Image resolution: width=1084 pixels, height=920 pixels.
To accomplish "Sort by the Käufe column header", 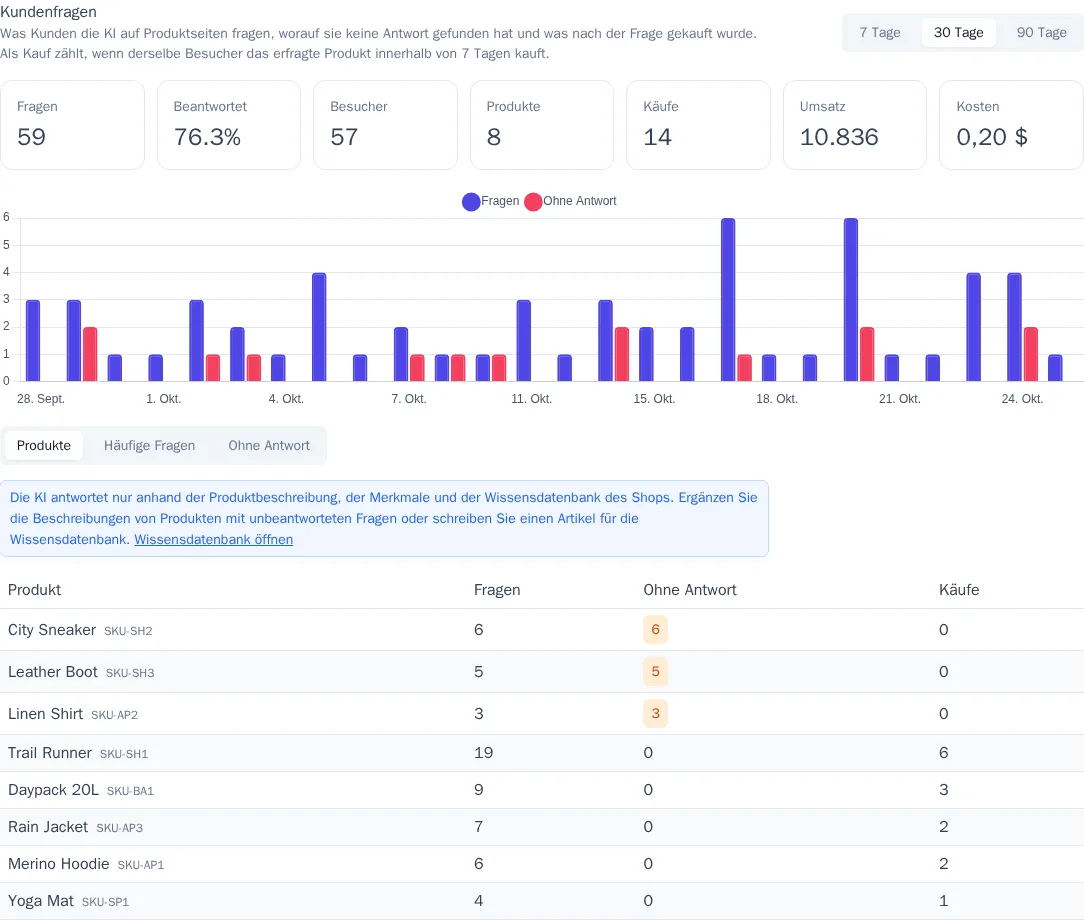I will (959, 590).
